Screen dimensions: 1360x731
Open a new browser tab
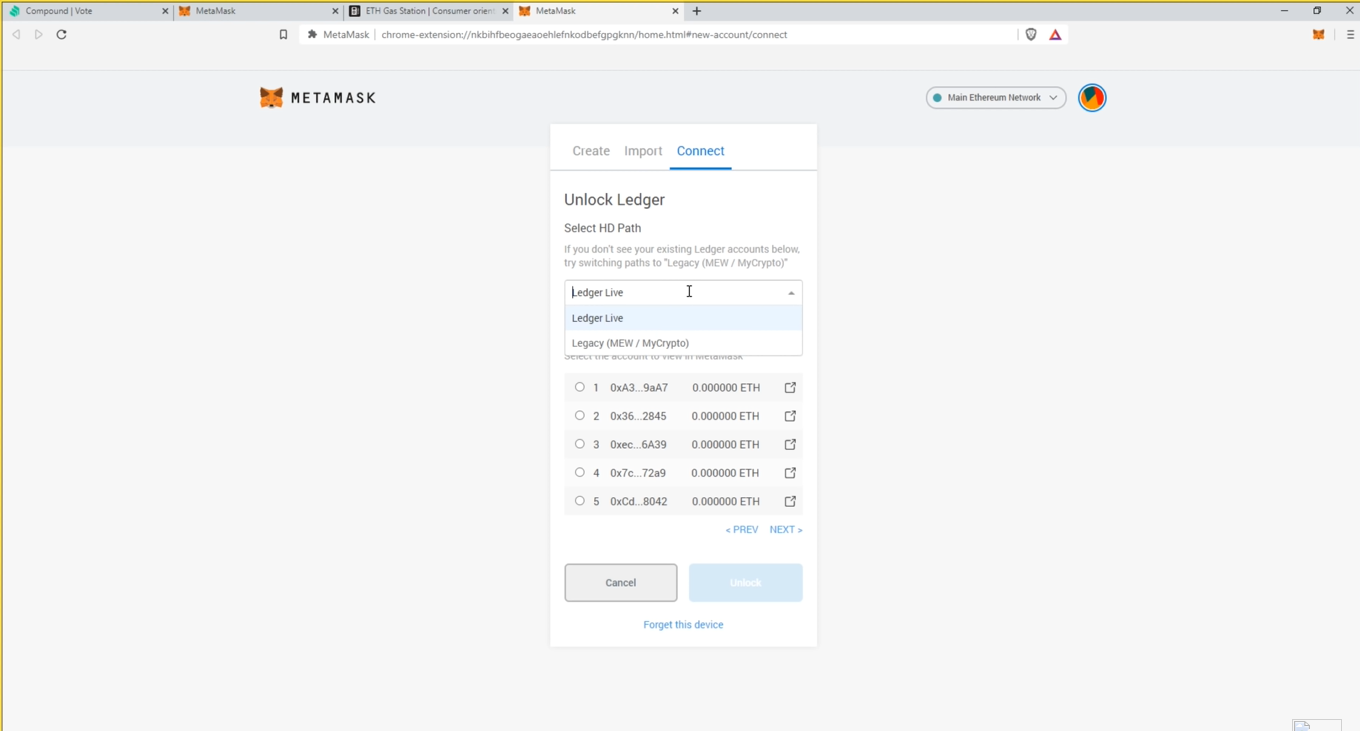tap(697, 11)
